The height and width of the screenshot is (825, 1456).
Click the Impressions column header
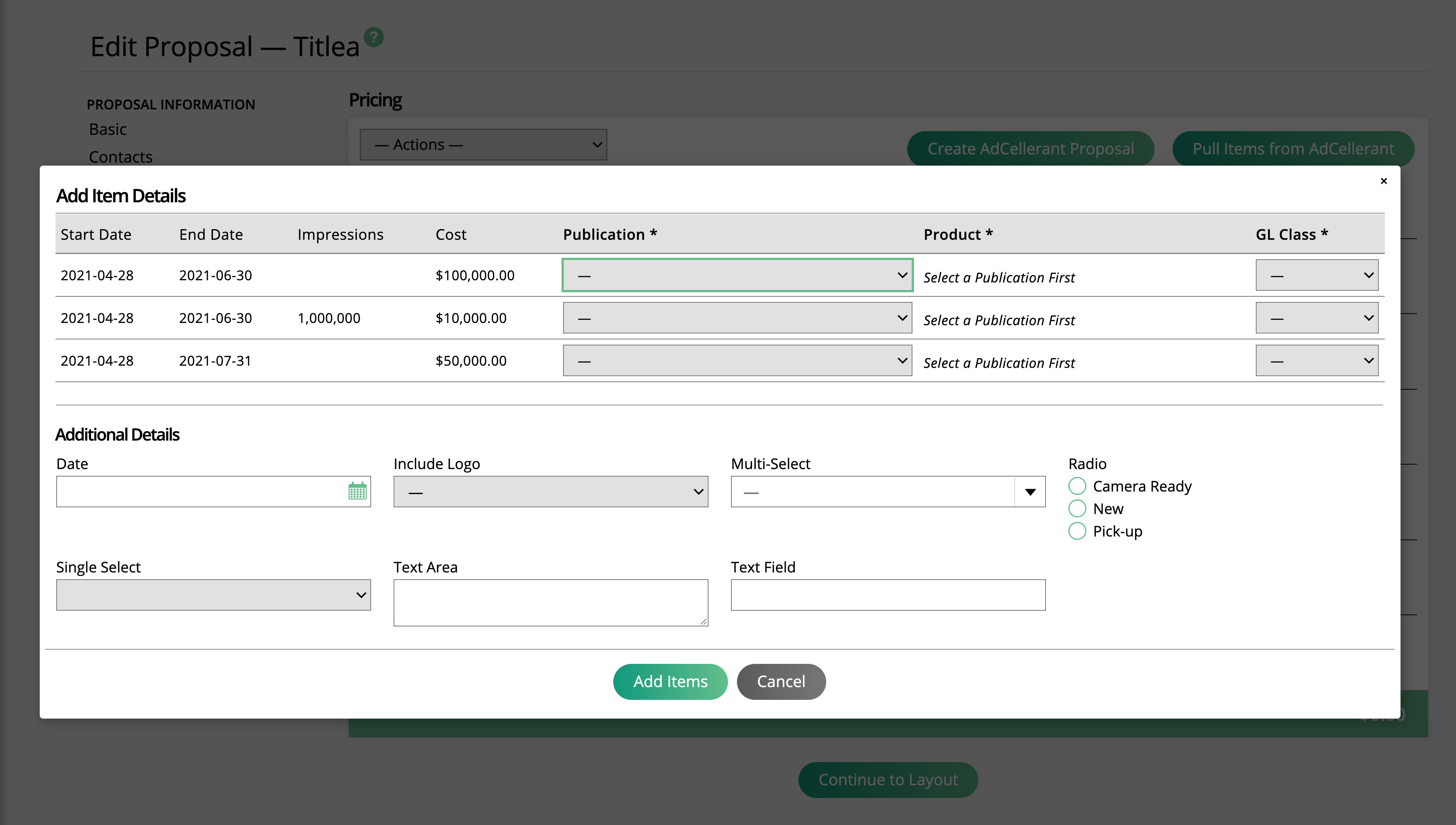pos(340,235)
